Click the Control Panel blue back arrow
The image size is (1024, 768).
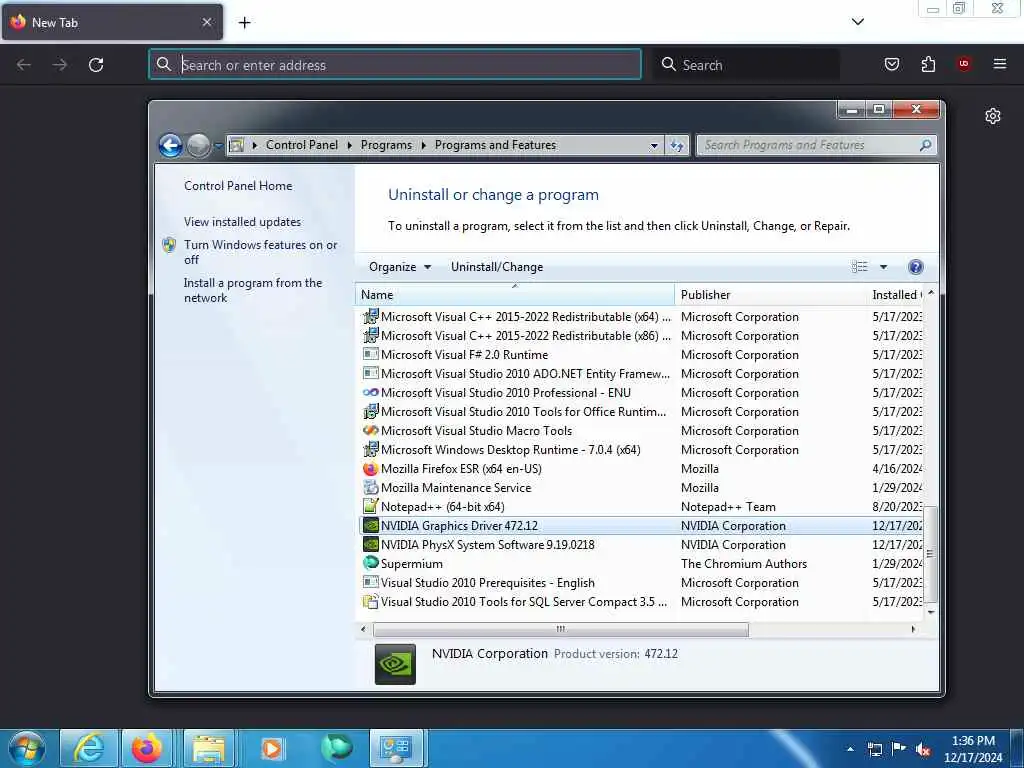point(170,145)
